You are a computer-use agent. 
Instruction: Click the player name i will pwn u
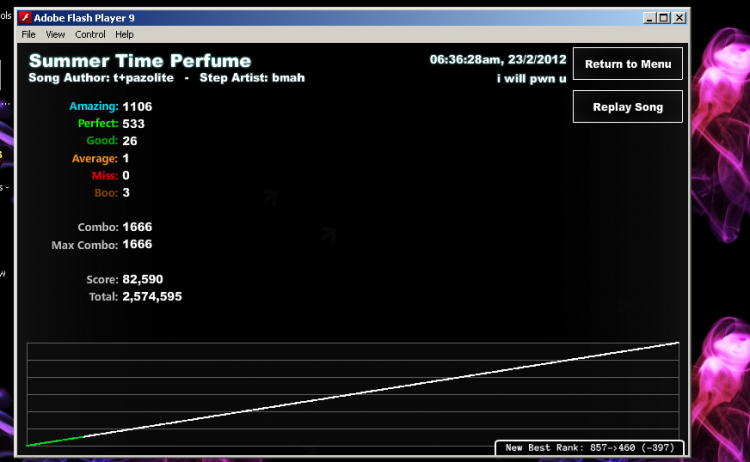(531, 78)
